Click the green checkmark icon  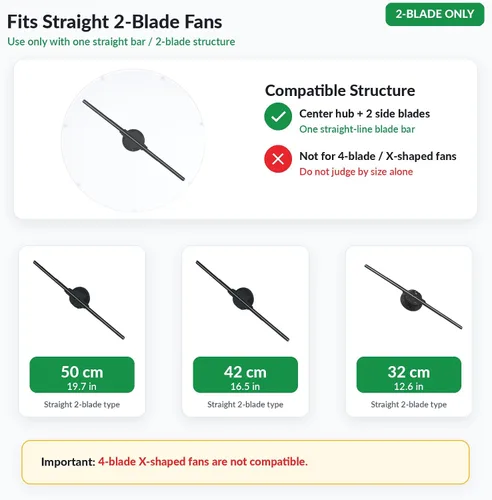click(278, 116)
